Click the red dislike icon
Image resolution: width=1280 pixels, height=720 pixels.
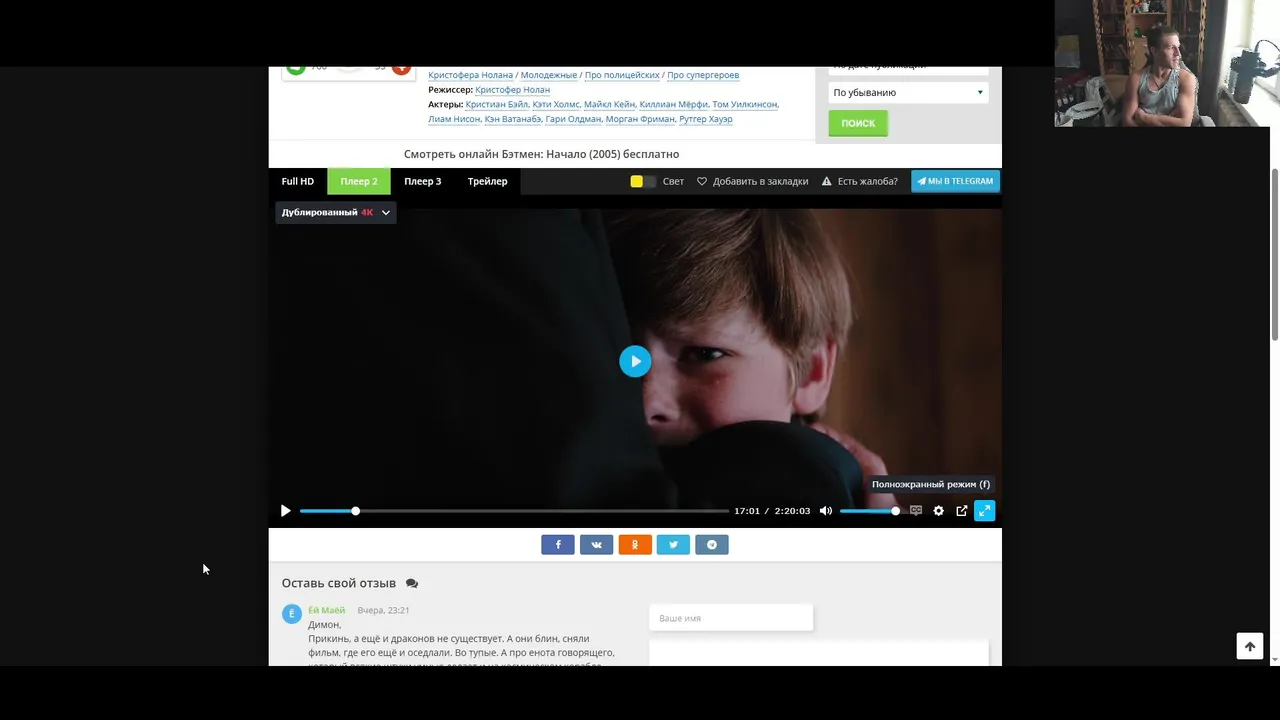coord(401,69)
